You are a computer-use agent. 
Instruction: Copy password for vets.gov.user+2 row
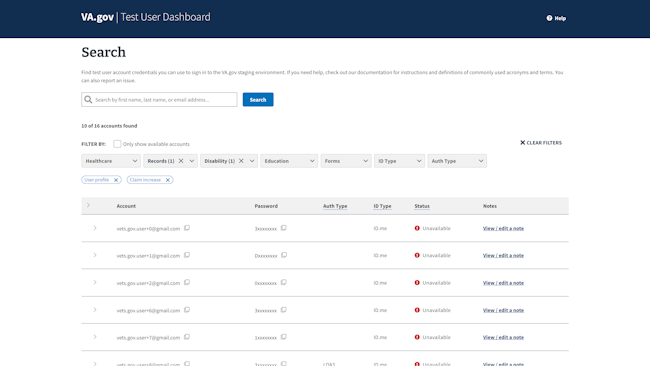coord(284,282)
